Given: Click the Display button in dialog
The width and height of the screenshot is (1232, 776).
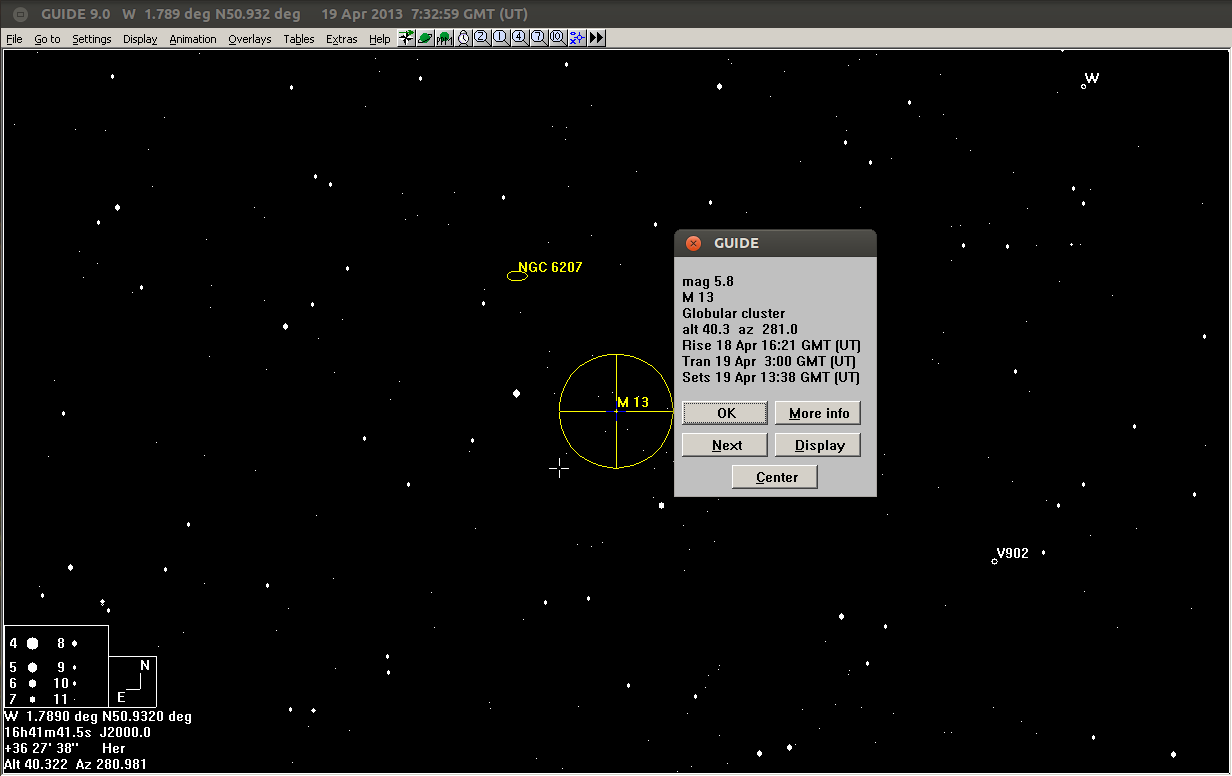Looking at the screenshot, I should 818,445.
